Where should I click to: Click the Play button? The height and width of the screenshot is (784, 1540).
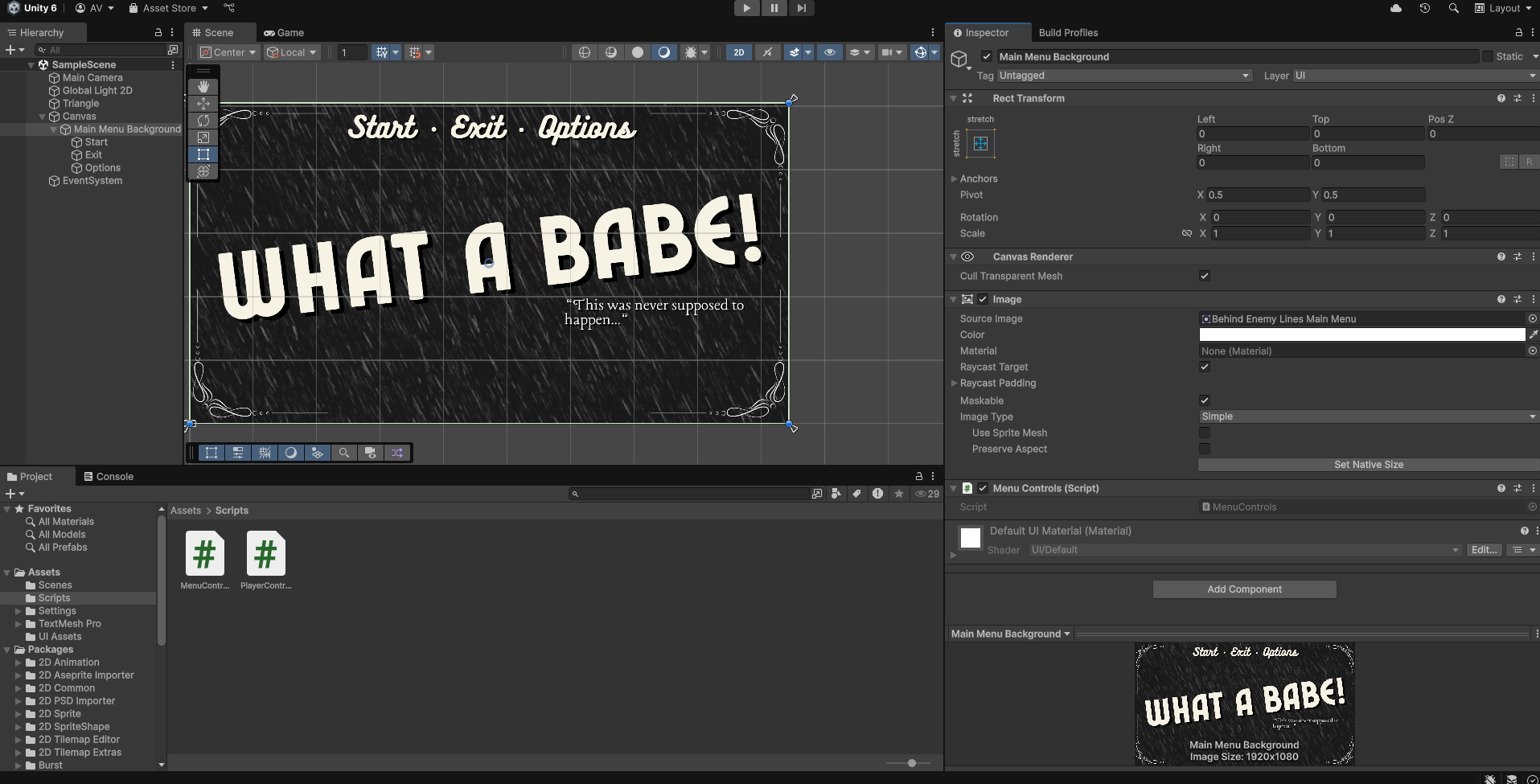point(746,8)
